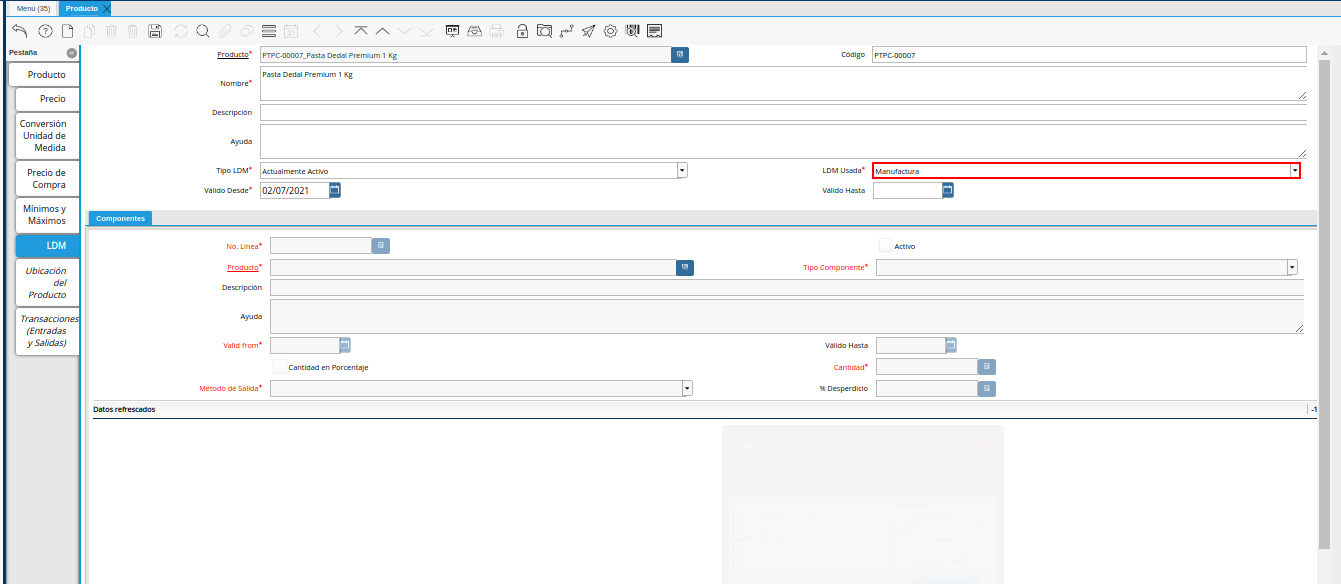Click the paper plane request icon

point(589,31)
